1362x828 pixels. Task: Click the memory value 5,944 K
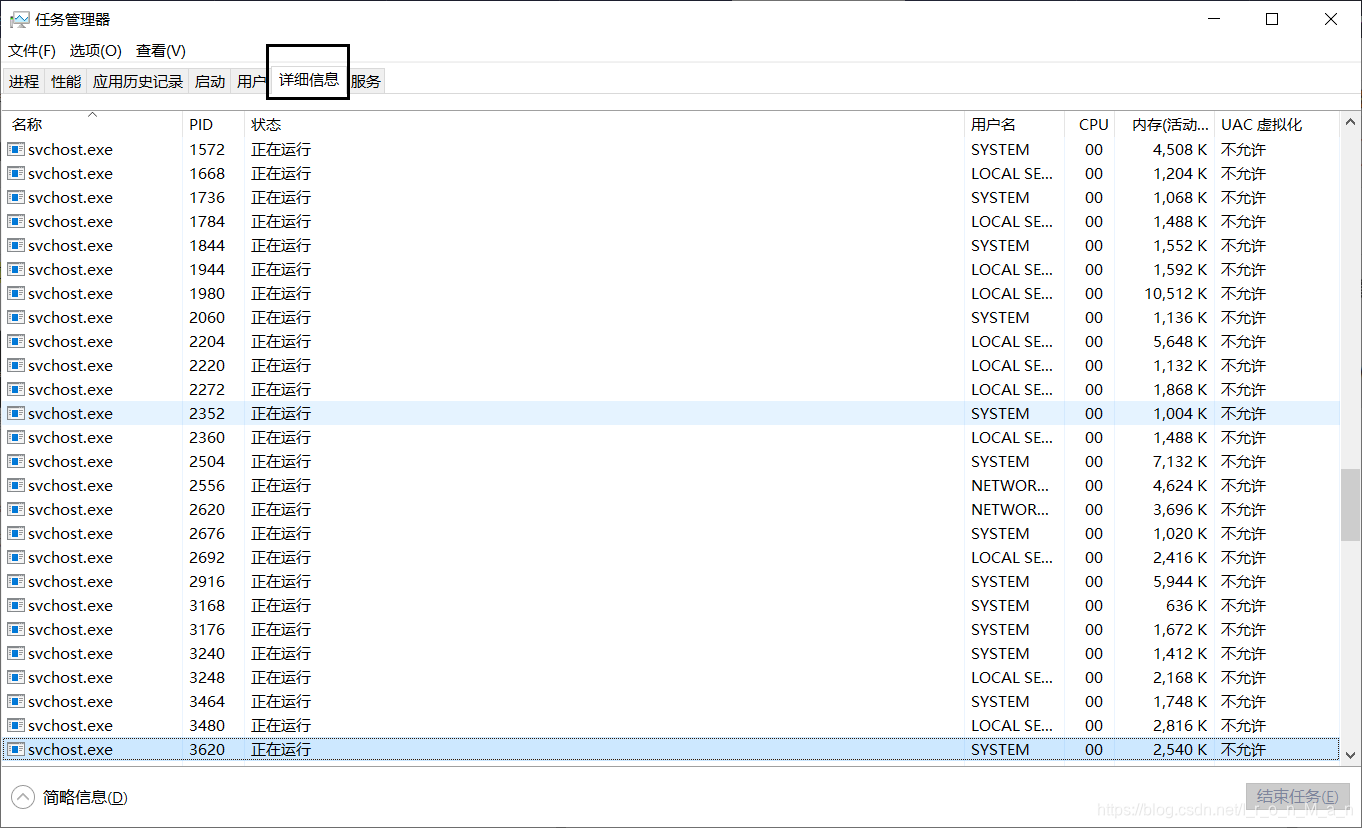[x=1180, y=581]
